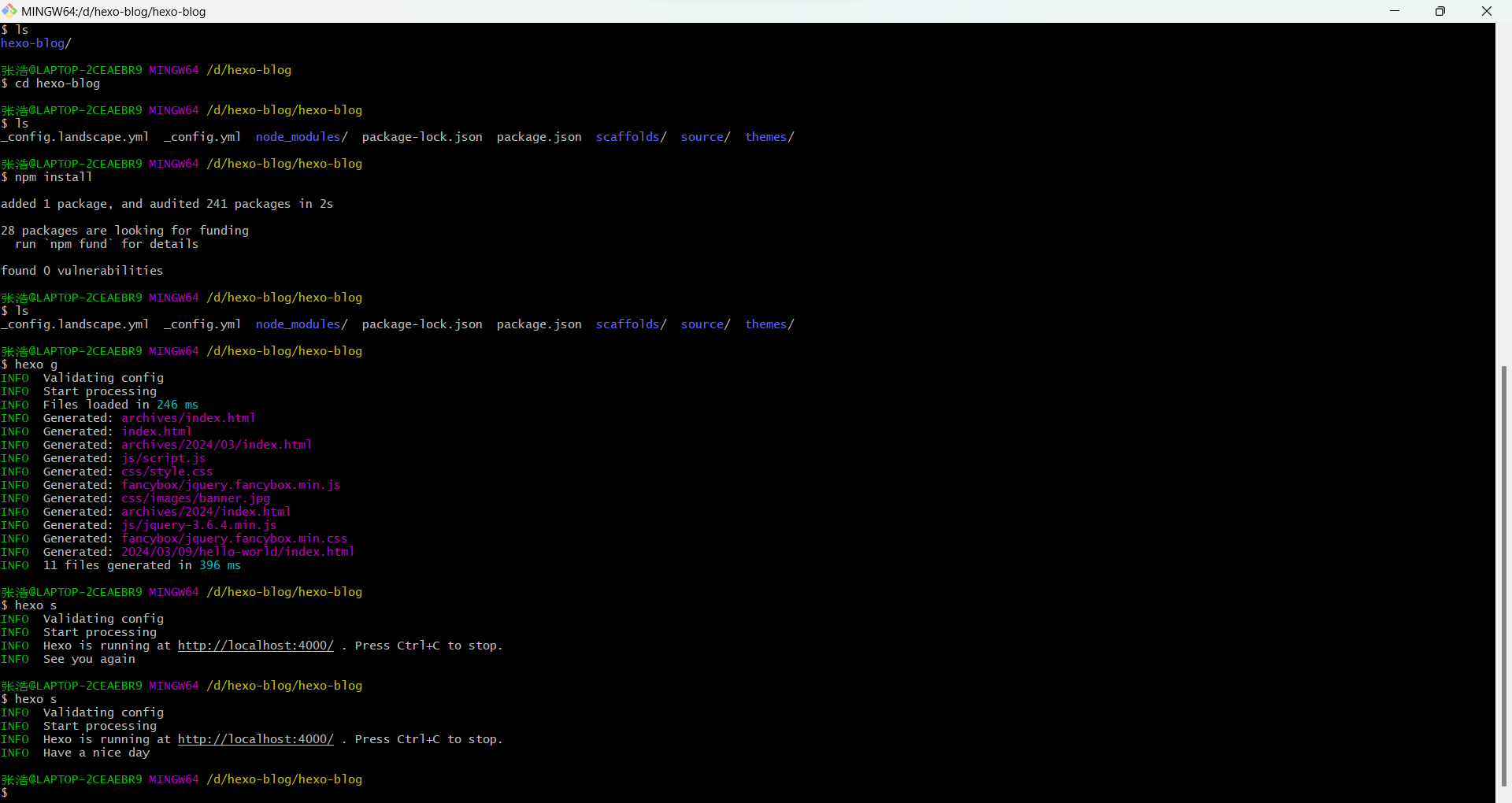
Task: Click the 'Have a nice day' message
Action: (x=96, y=753)
